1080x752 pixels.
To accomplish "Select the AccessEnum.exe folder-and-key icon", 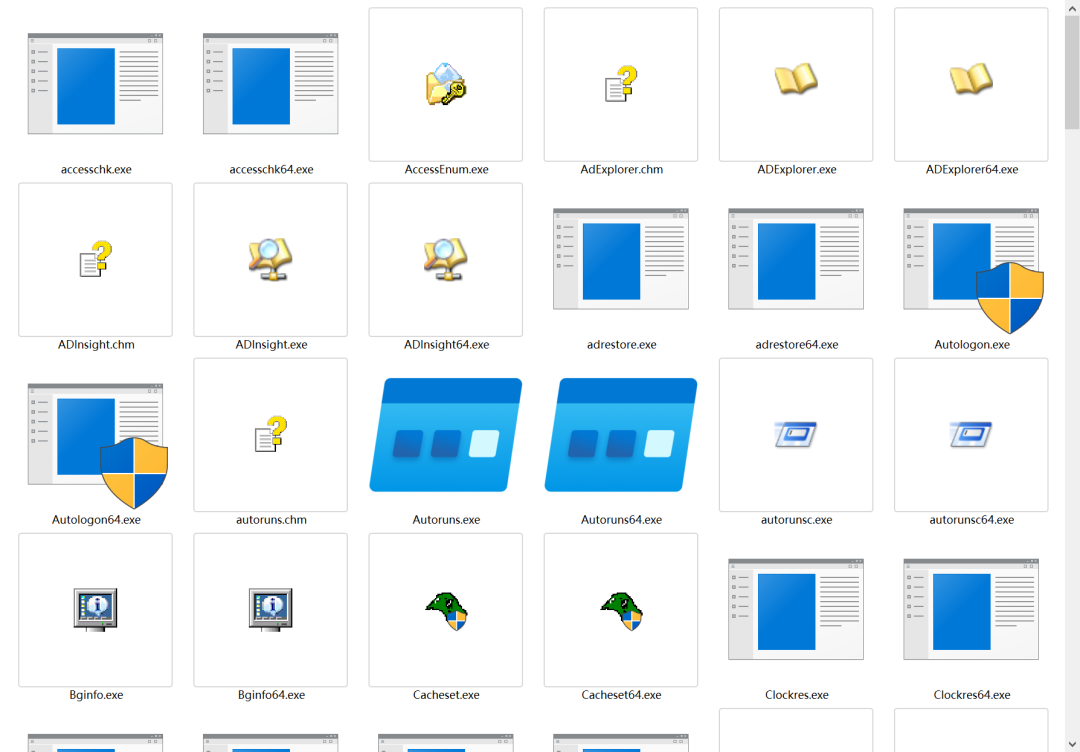I will [445, 84].
